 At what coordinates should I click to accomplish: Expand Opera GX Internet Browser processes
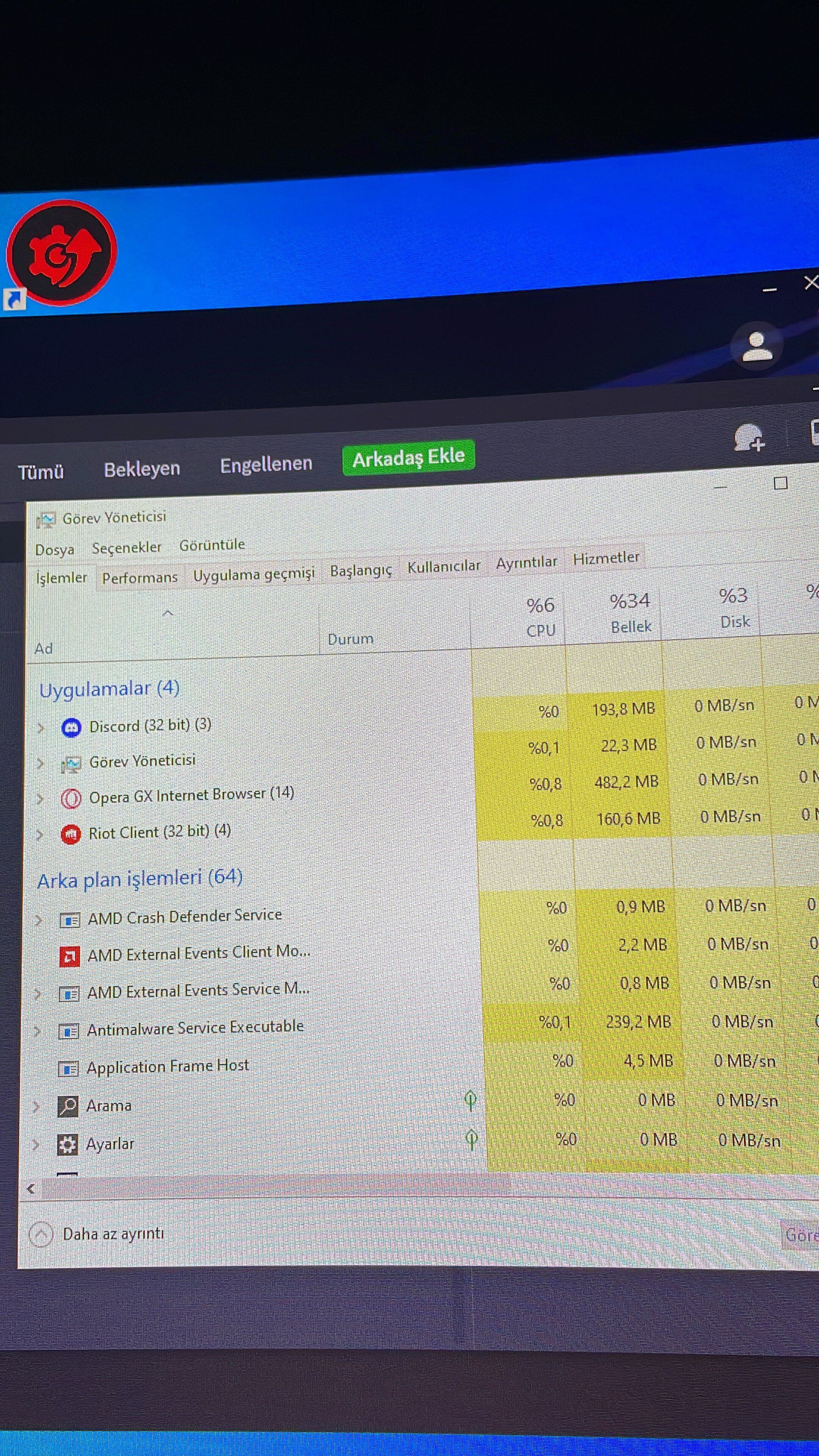pos(40,799)
